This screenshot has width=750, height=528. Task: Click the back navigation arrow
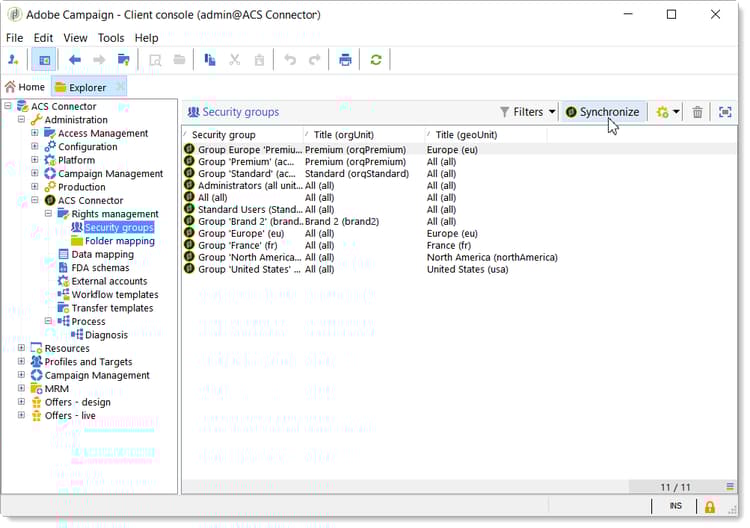pos(75,60)
